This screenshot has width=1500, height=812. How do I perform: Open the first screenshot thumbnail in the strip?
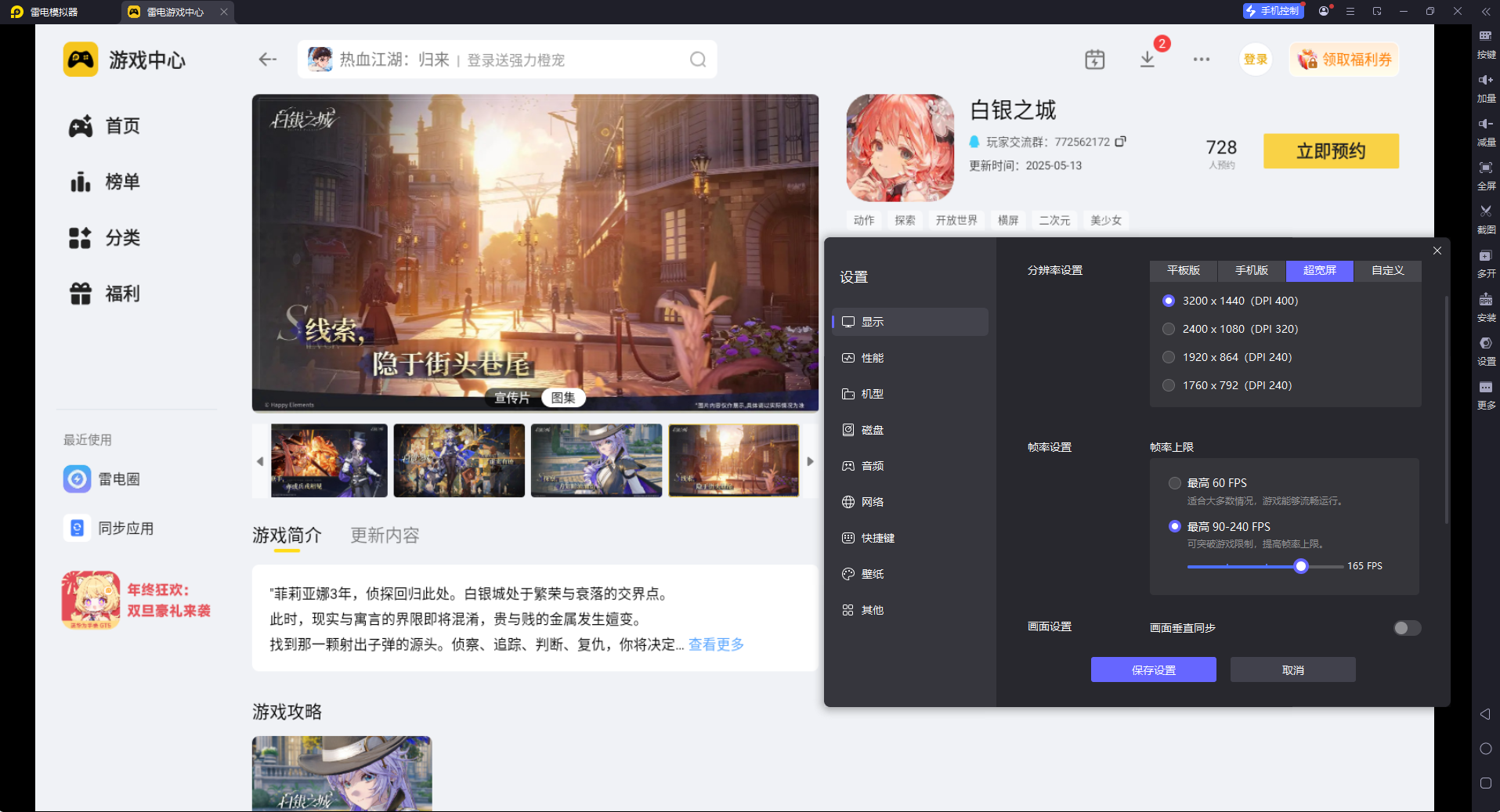330,460
